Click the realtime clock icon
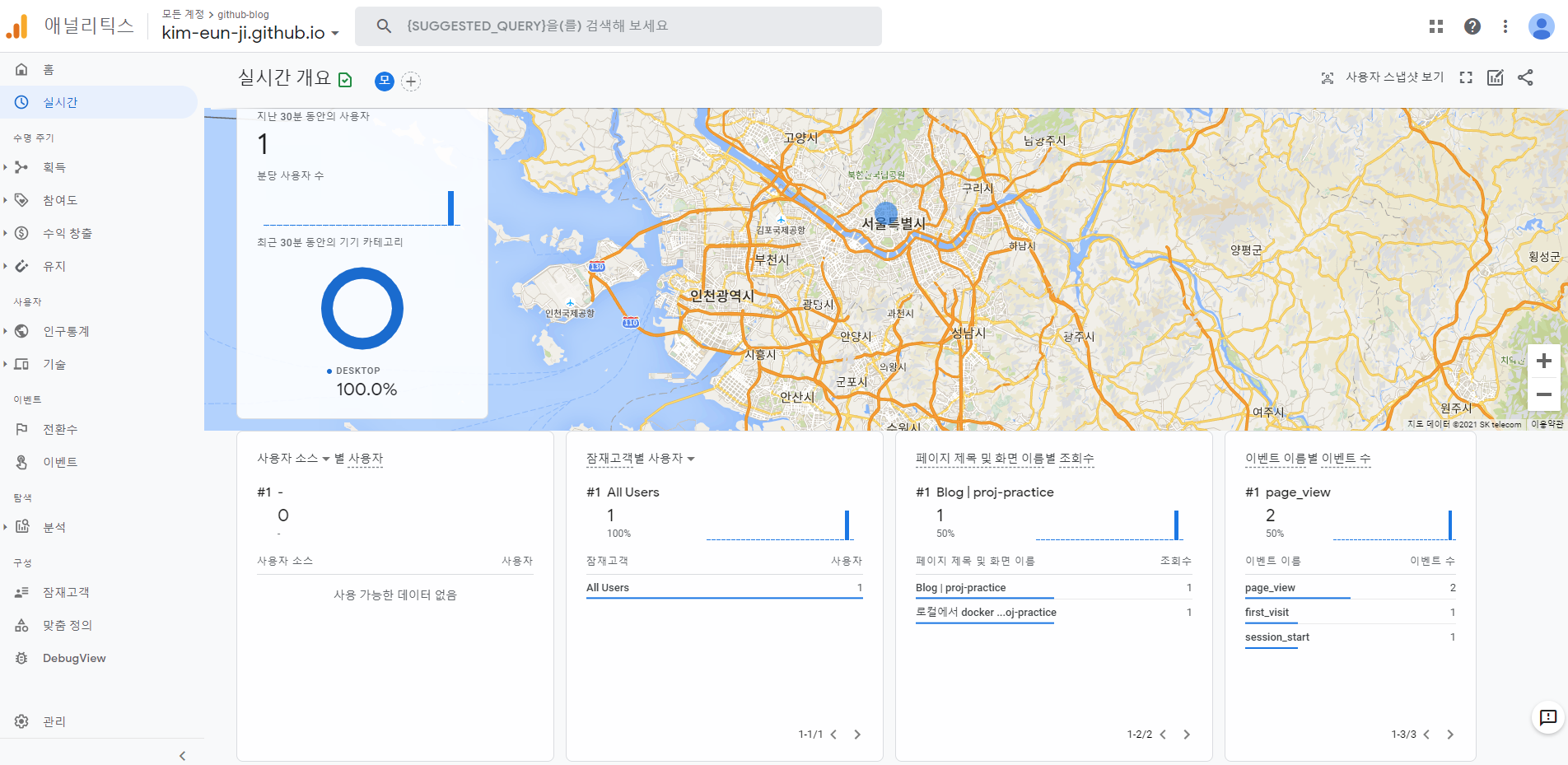The image size is (1568, 765). [x=22, y=102]
